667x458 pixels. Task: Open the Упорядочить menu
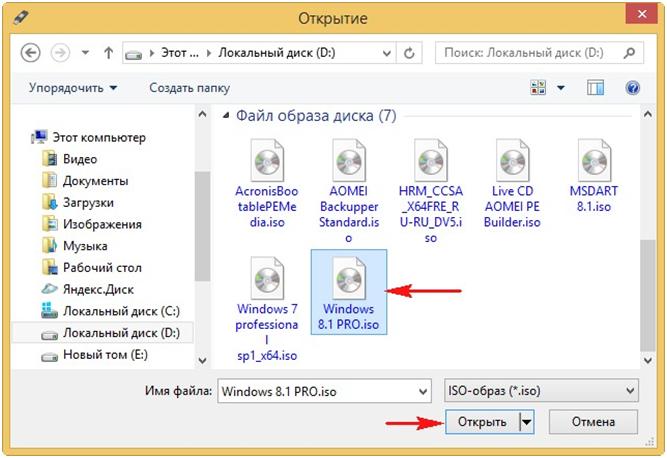pos(73,88)
